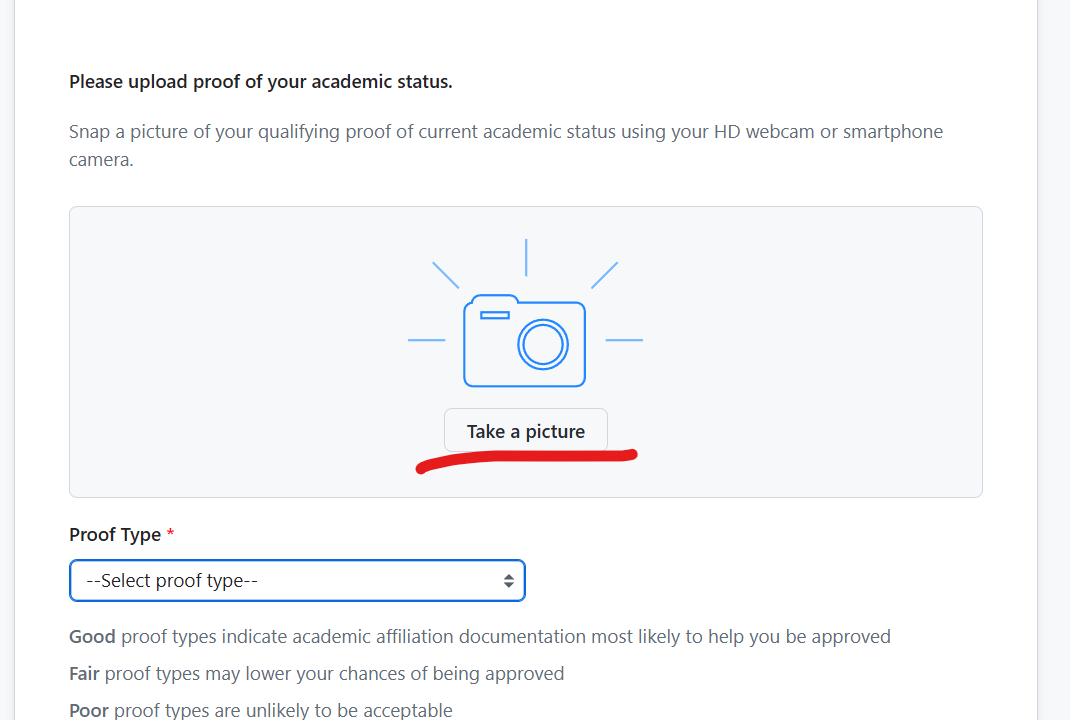
Task: Click the bold word Fair
Action: (x=84, y=674)
